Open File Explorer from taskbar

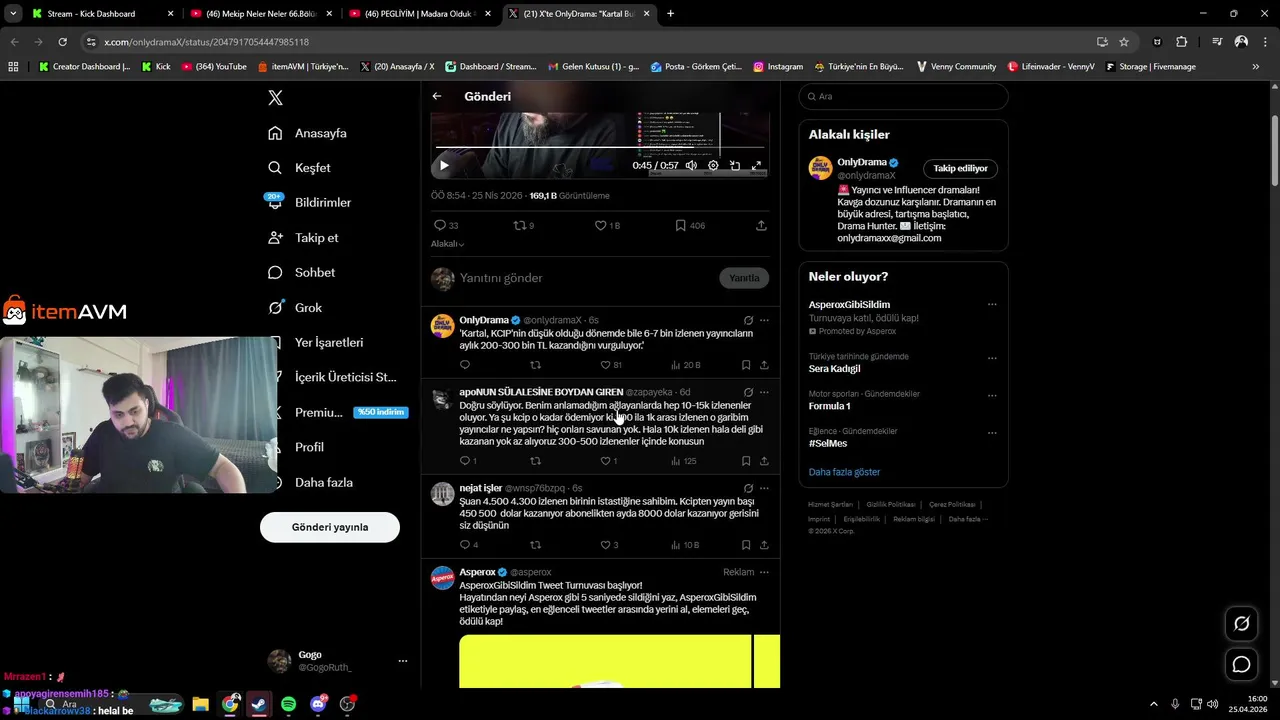point(200,704)
